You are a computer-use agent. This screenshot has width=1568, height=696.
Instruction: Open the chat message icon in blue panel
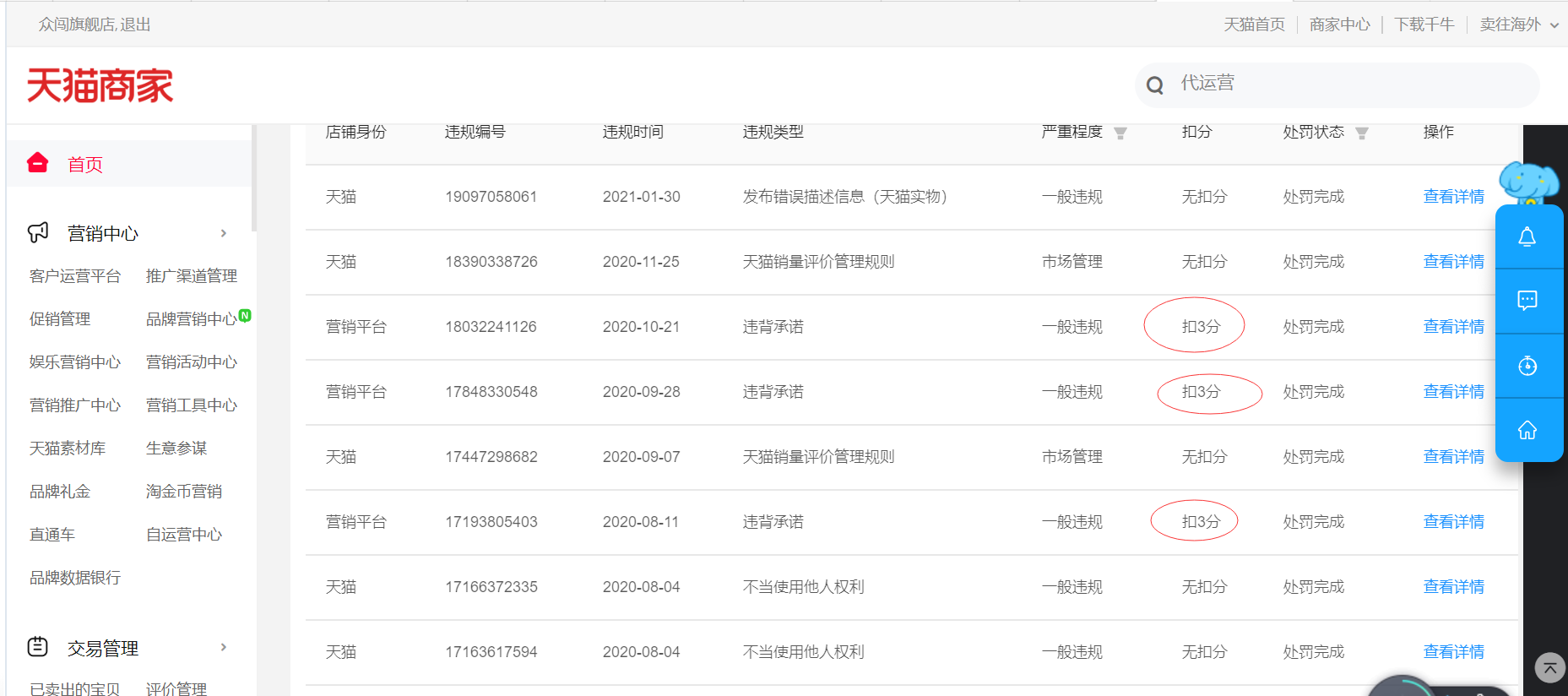pyautogui.click(x=1527, y=301)
